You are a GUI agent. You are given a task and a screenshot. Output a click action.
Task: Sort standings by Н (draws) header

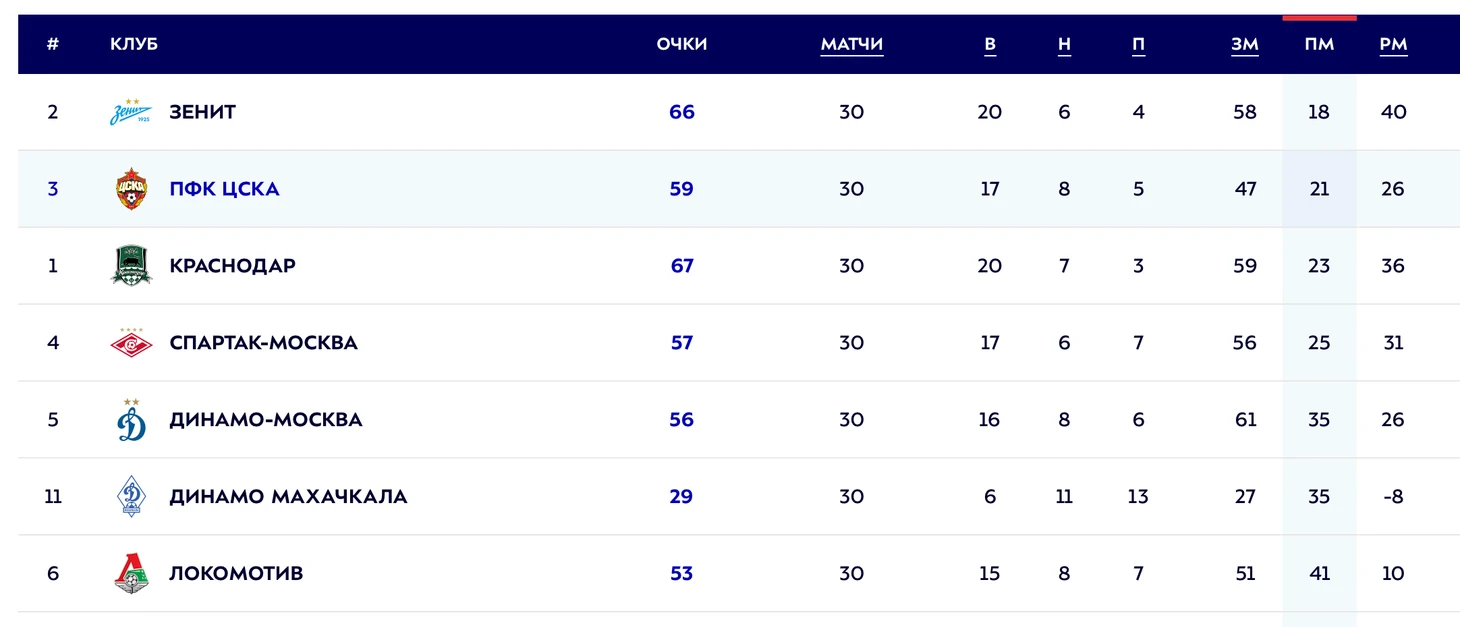tap(1064, 44)
